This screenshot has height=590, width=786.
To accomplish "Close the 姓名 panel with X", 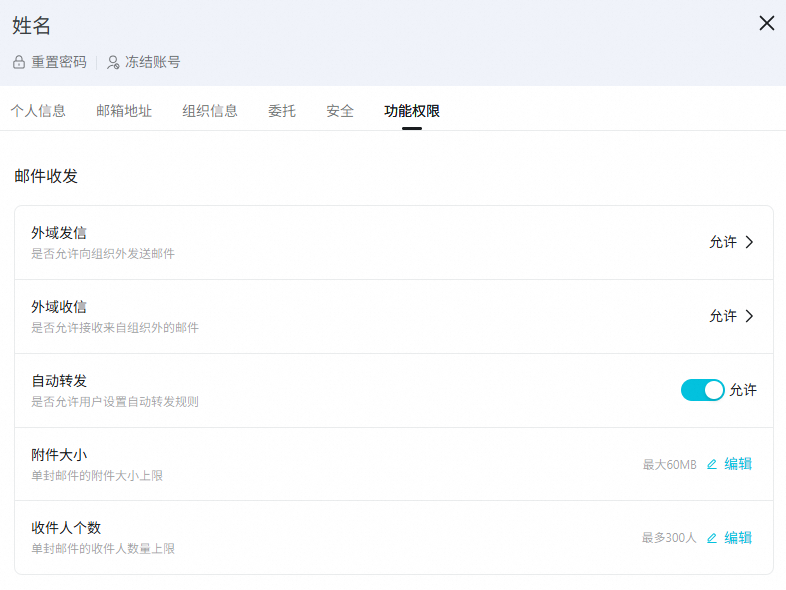I will click(766, 23).
